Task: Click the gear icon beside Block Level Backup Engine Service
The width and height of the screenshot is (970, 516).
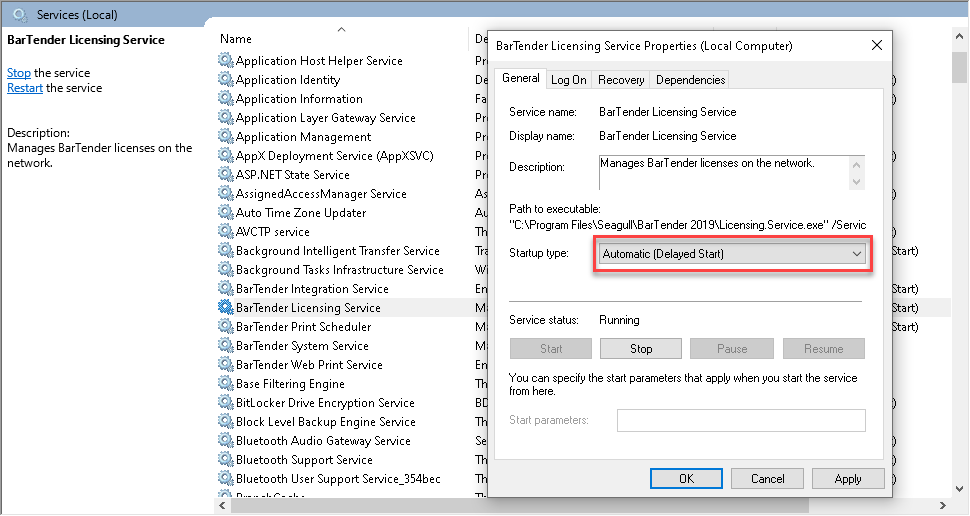Action: pyautogui.click(x=225, y=421)
